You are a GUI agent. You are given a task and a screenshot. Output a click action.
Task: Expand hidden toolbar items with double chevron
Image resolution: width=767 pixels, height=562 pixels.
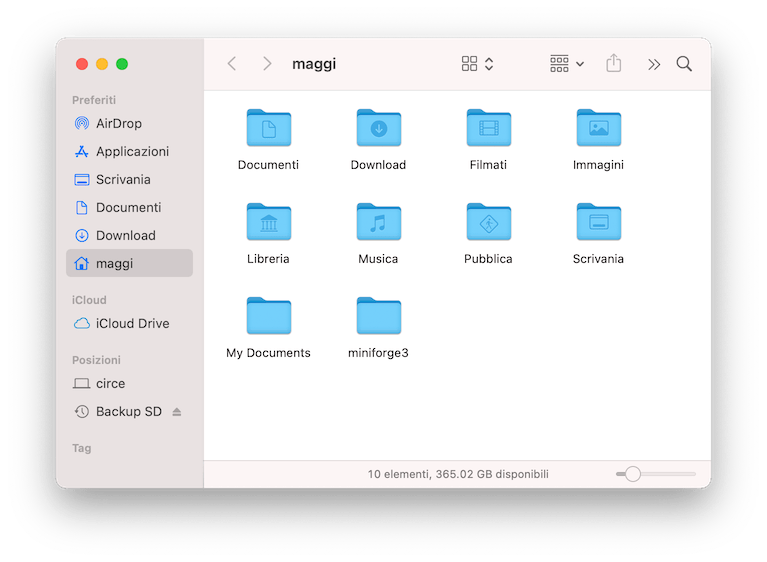654,64
